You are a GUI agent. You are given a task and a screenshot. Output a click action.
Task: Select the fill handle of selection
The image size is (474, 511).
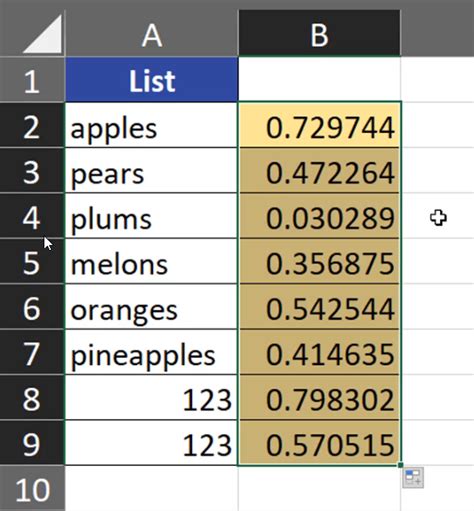(400, 465)
